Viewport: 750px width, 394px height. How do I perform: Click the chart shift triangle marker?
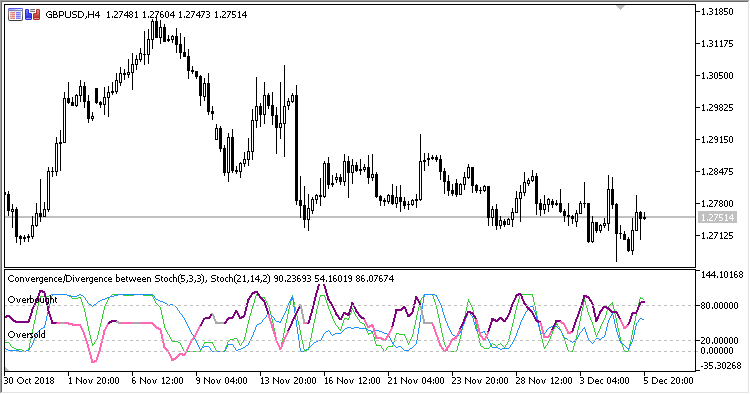[621, 8]
